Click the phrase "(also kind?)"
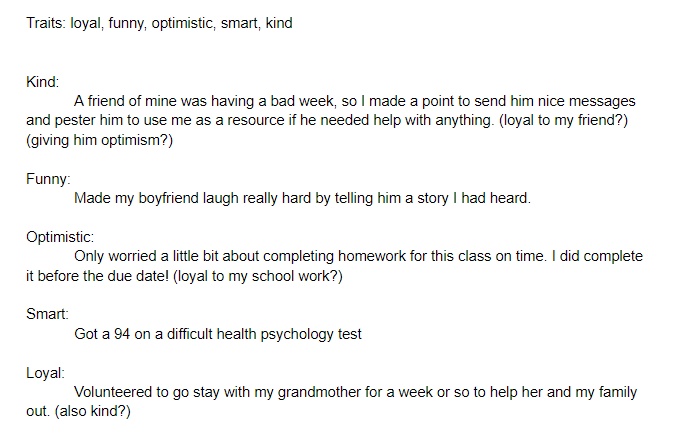Viewport: 680px width, 445px height. tap(92, 411)
